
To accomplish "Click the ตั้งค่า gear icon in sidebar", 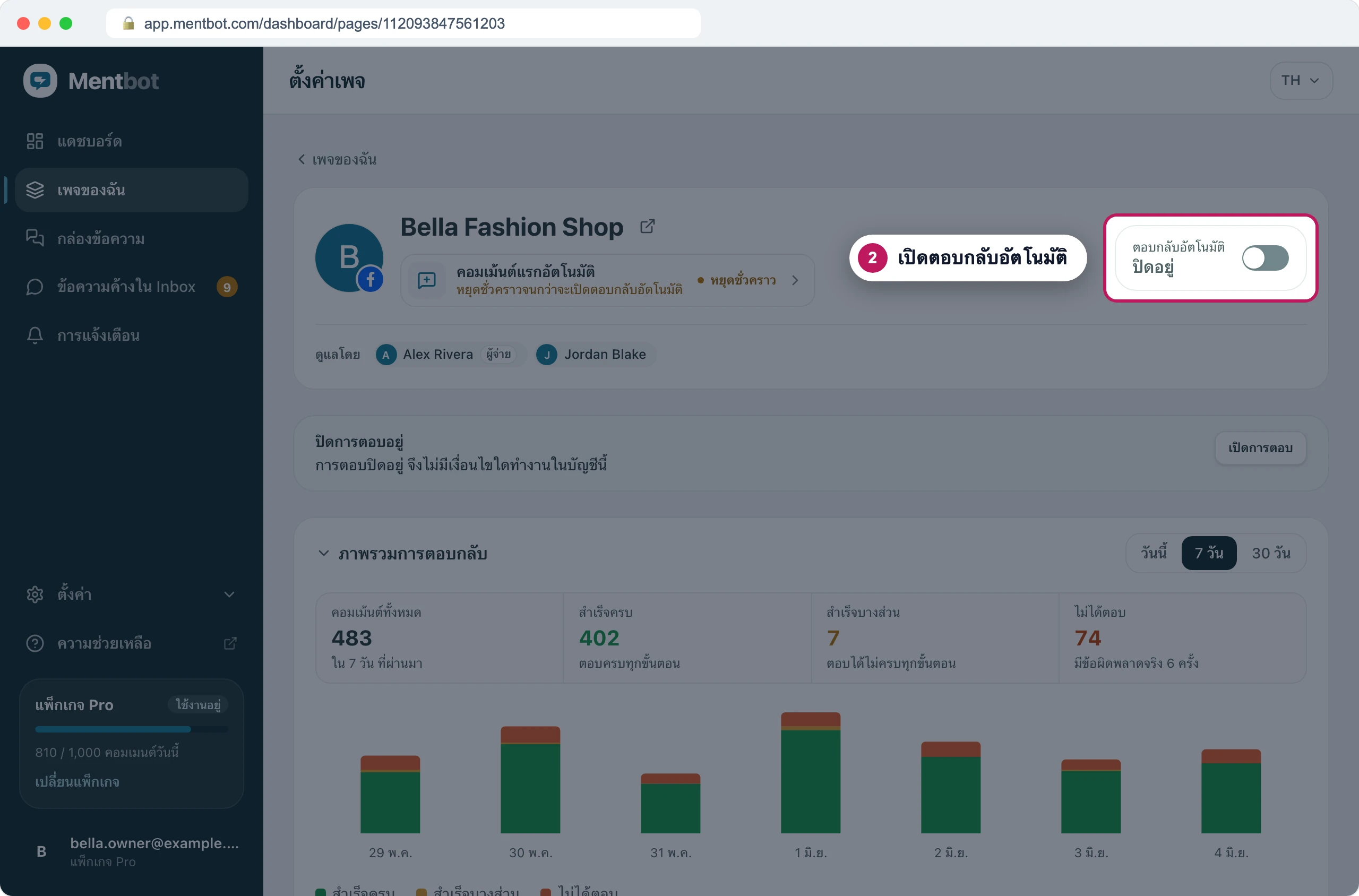I will pyautogui.click(x=35, y=595).
